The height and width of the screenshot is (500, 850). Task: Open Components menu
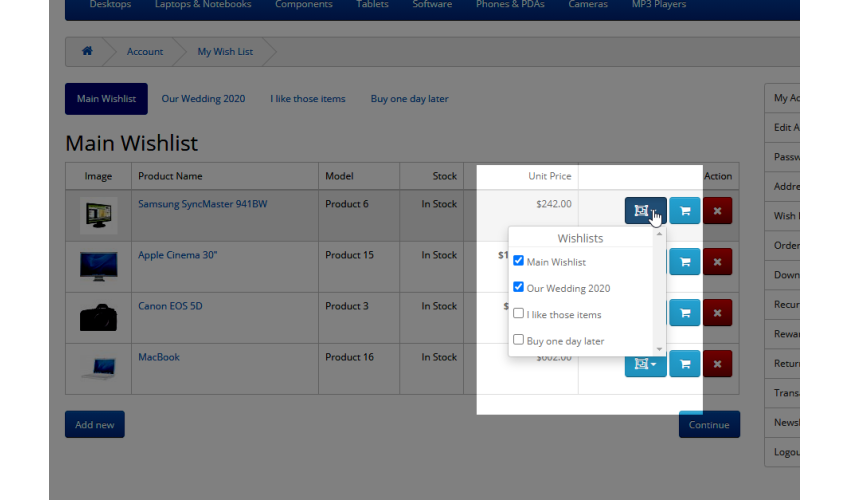(x=304, y=5)
